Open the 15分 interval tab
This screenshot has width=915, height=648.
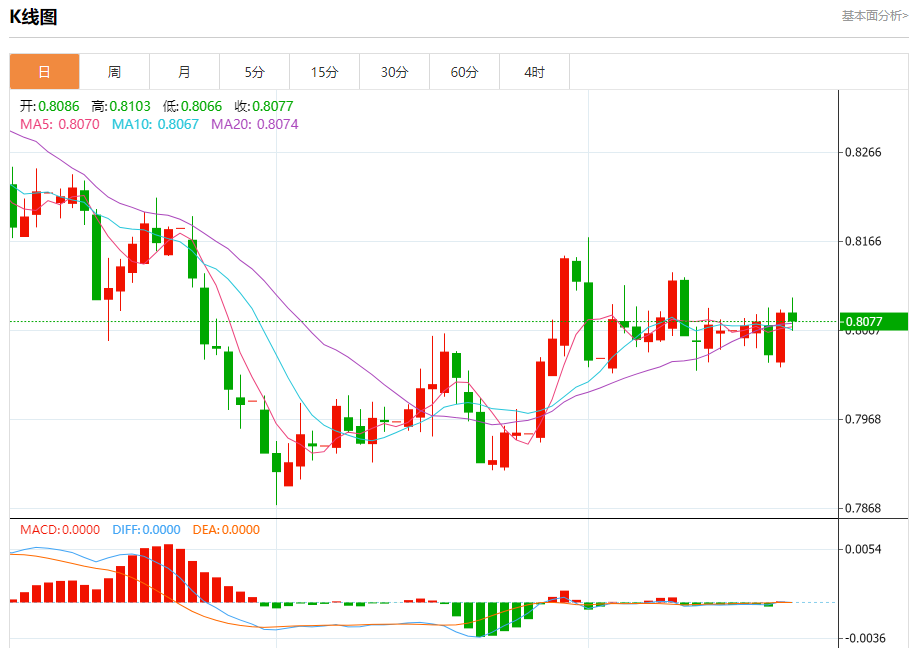point(324,72)
